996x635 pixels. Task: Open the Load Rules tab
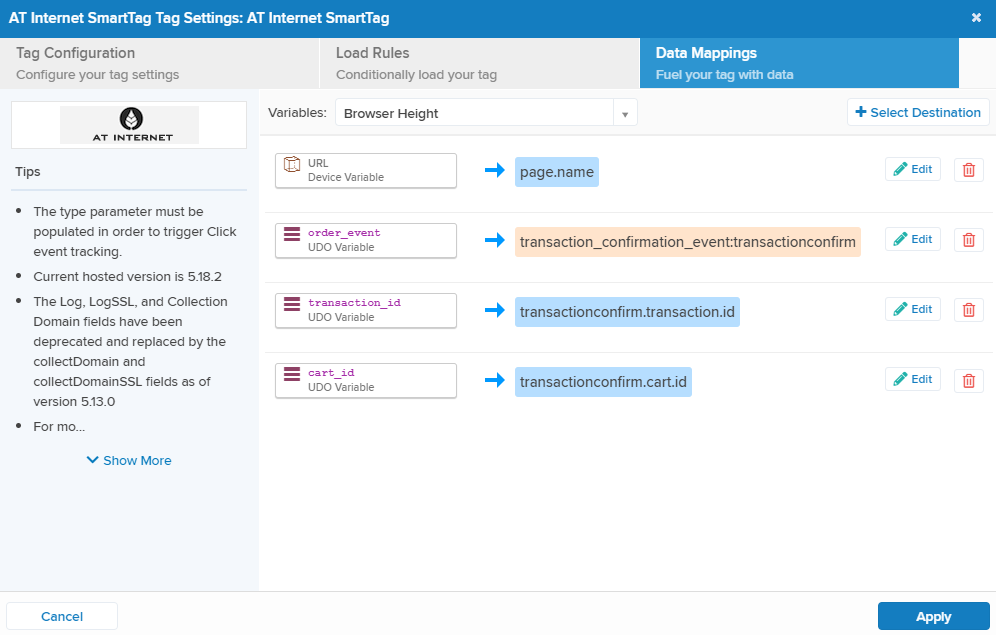click(x=480, y=63)
